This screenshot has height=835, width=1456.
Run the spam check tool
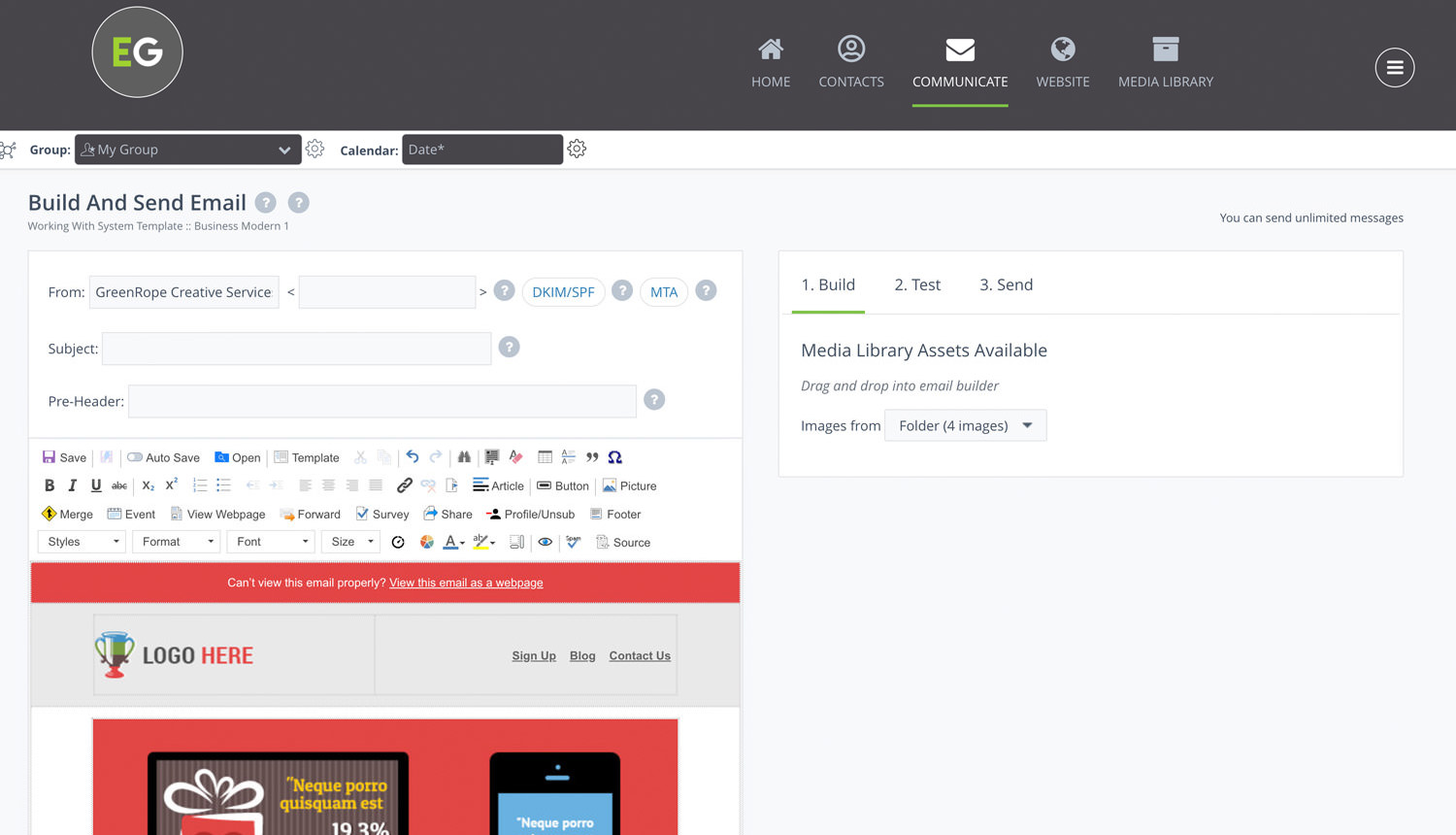coord(574,542)
